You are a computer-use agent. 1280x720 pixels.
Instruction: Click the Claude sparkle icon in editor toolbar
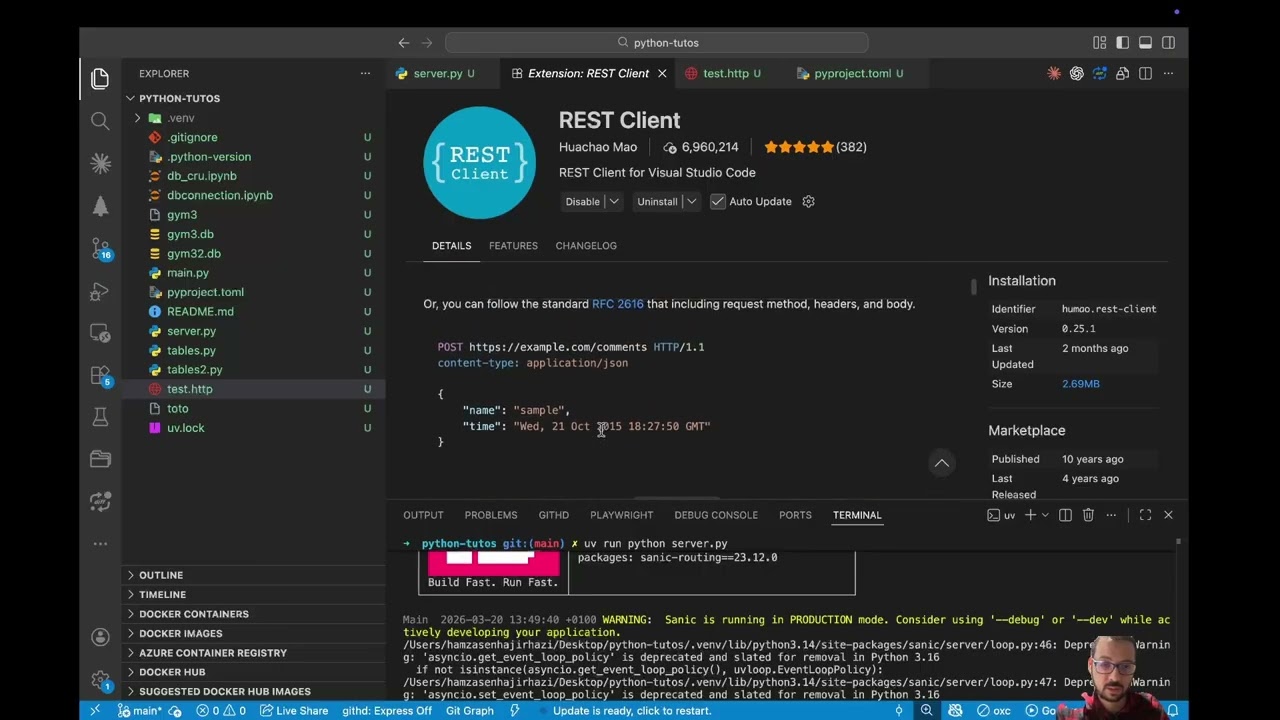[1053, 73]
